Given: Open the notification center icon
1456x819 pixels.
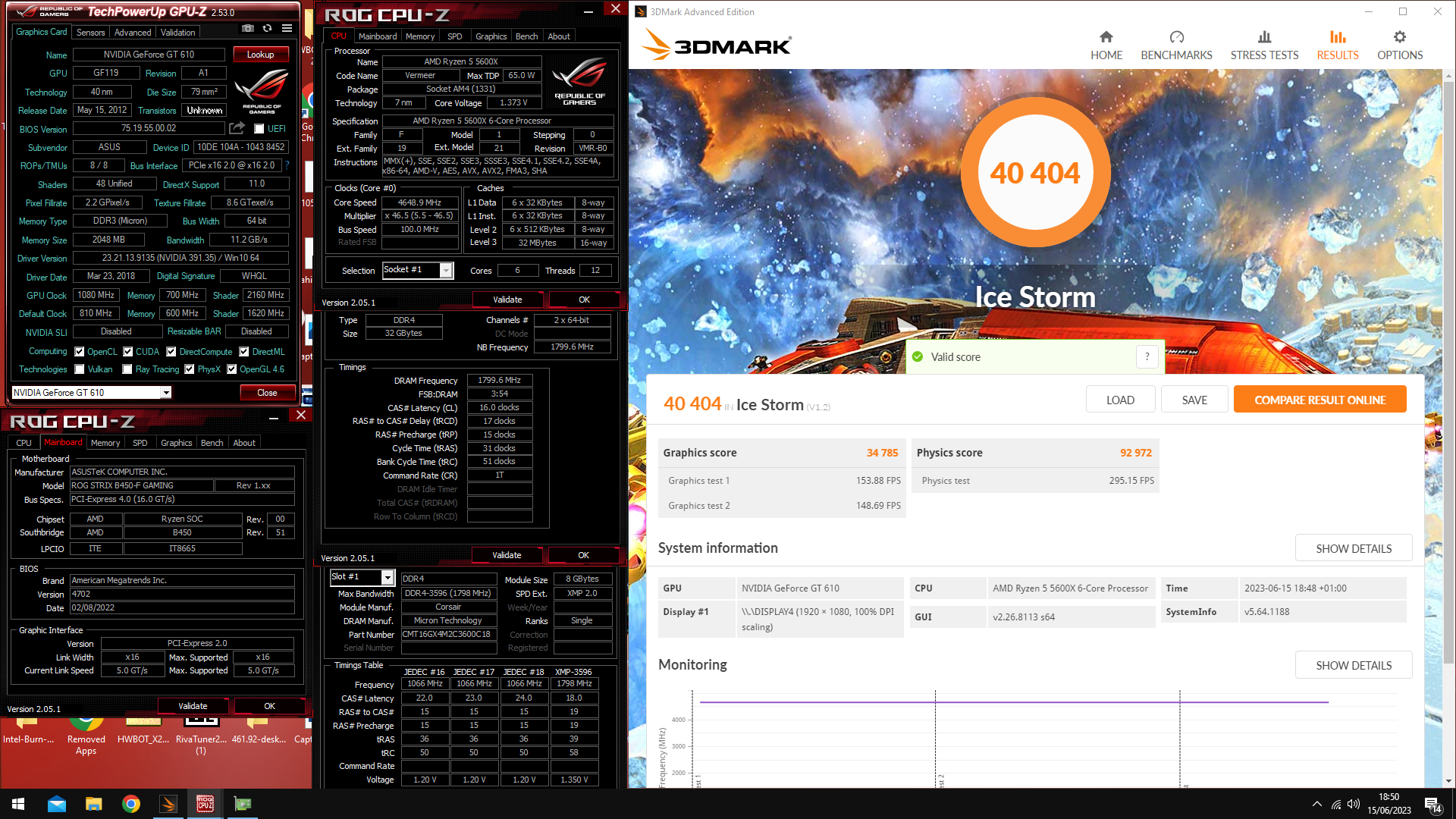Looking at the screenshot, I should (1433, 805).
